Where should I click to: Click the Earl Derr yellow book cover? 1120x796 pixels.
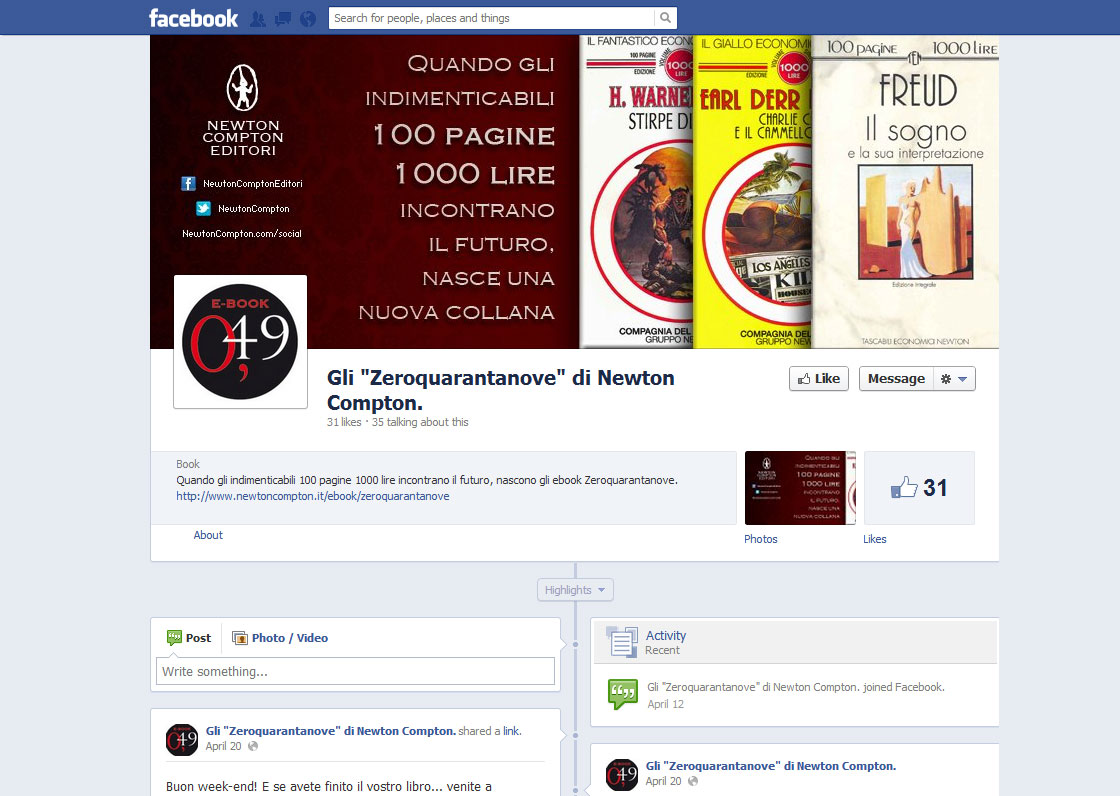coord(753,191)
